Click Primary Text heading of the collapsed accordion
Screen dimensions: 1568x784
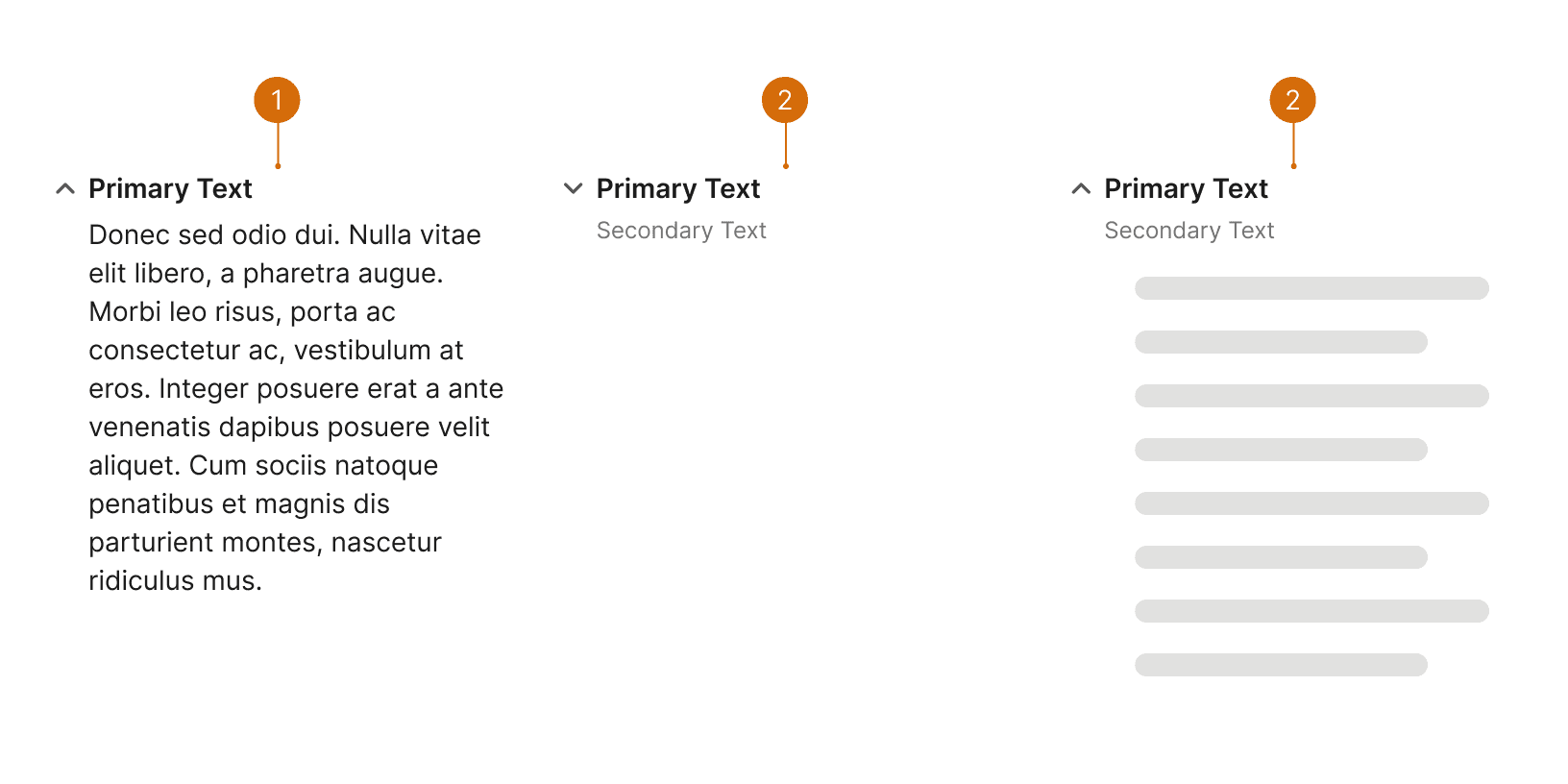coord(678,189)
